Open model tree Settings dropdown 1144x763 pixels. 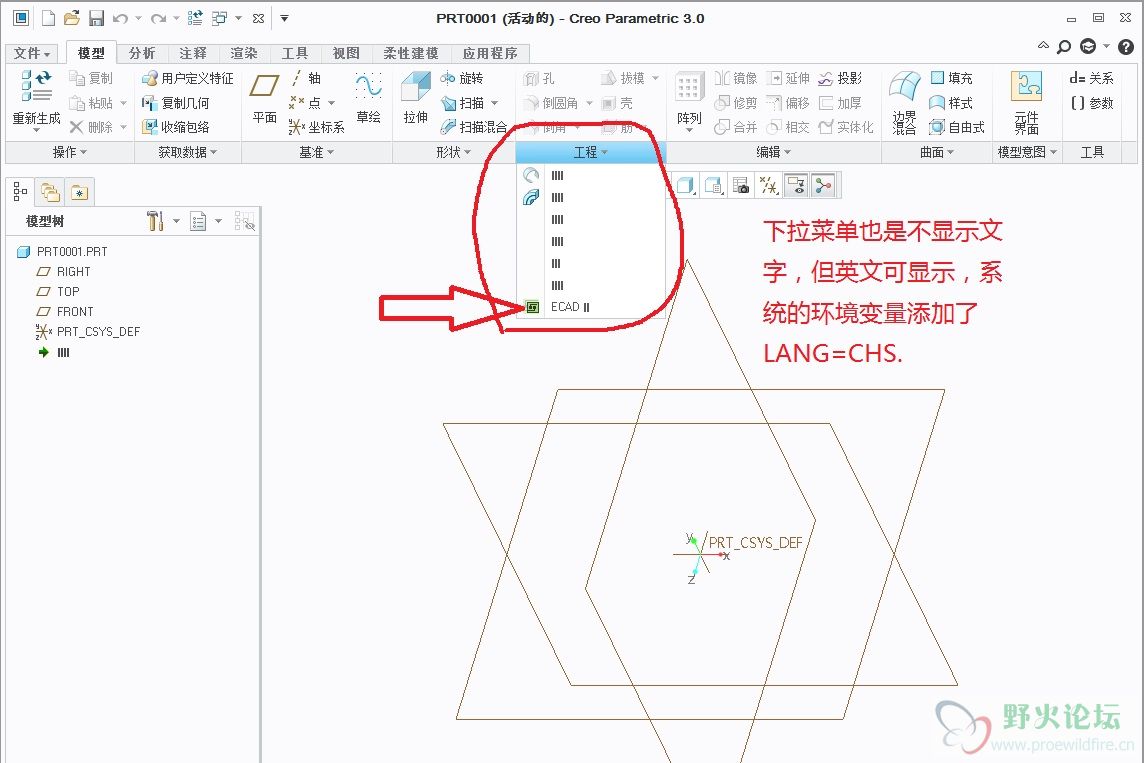(163, 220)
